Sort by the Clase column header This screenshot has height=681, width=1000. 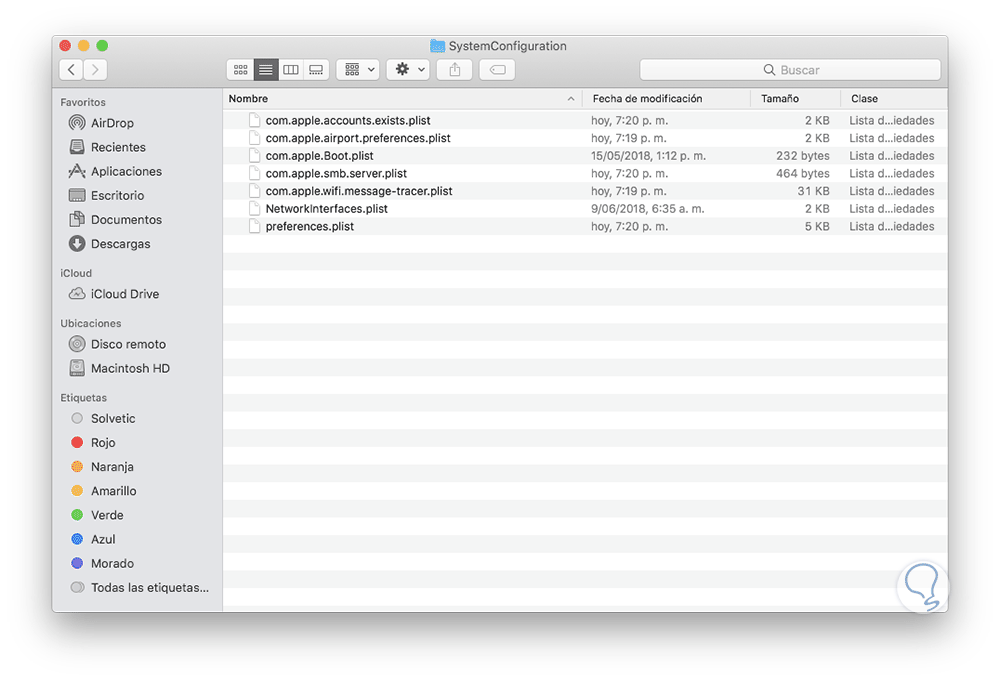tap(894, 99)
